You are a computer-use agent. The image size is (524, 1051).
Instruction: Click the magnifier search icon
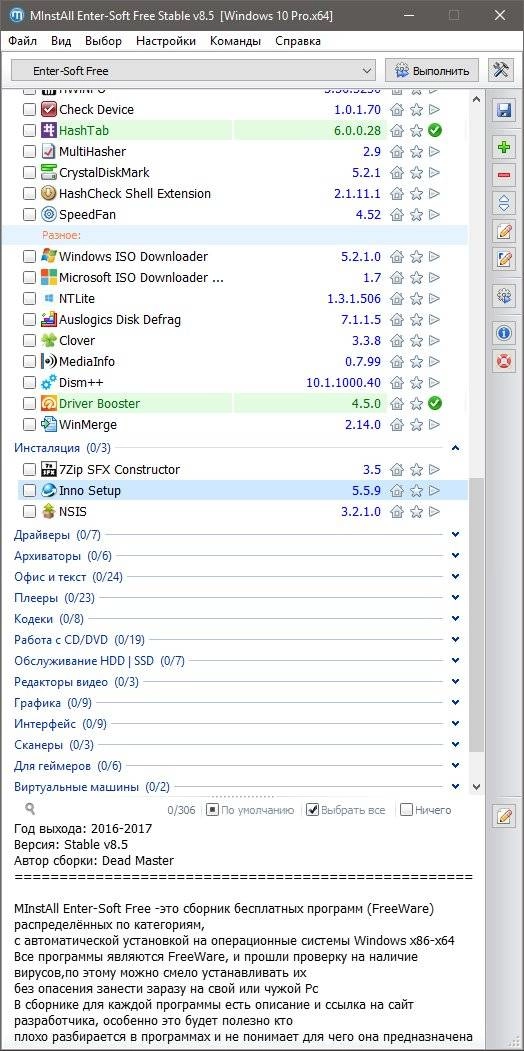tap(30, 810)
